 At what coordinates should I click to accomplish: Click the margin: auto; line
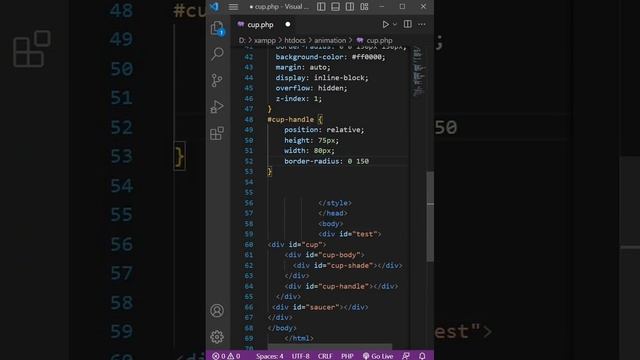[x=303, y=67]
